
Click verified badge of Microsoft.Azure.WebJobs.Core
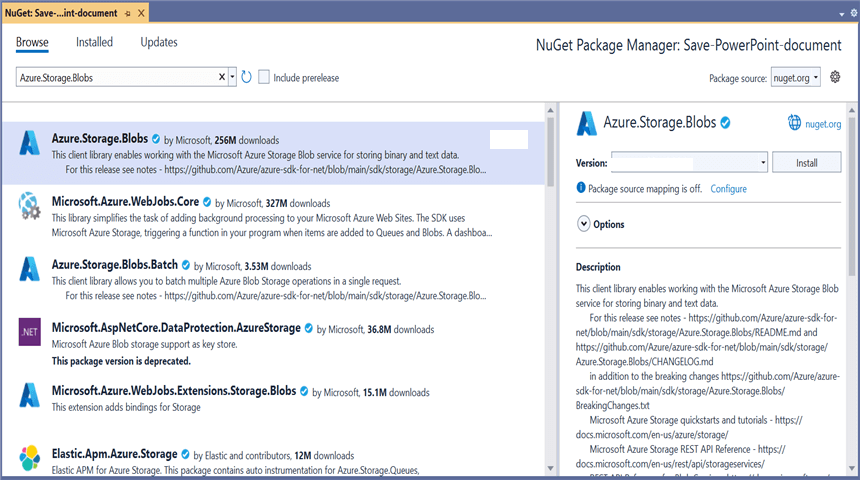coord(207,202)
